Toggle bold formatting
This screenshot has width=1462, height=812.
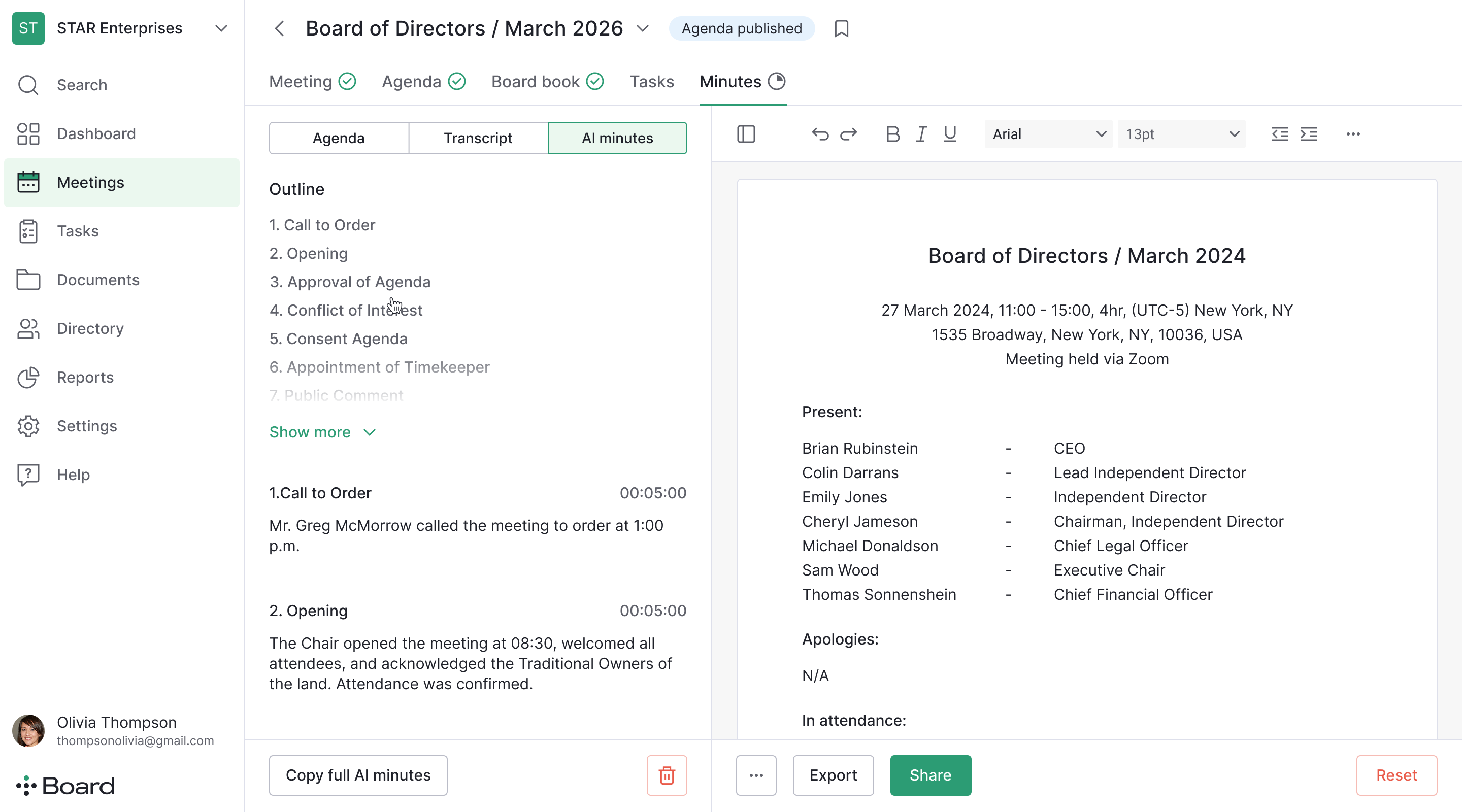click(x=892, y=134)
